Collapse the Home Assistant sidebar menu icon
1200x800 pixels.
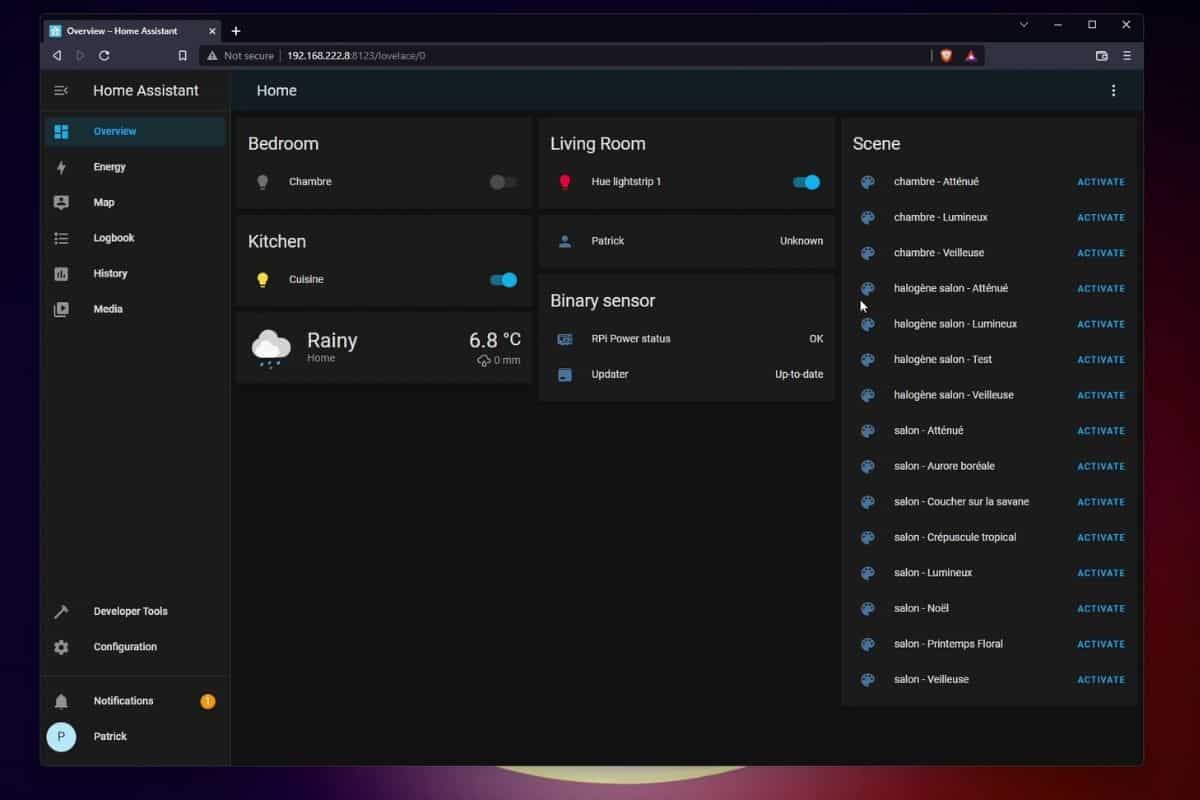pos(61,90)
